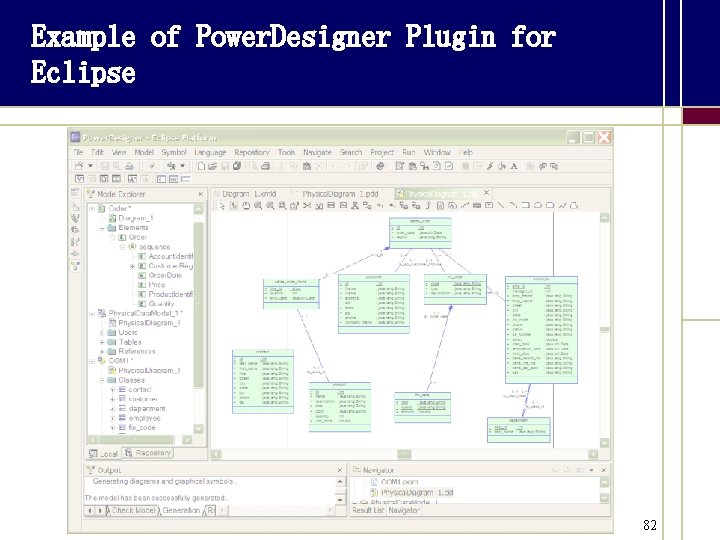Click the New document icon in toolbar

click(201, 166)
